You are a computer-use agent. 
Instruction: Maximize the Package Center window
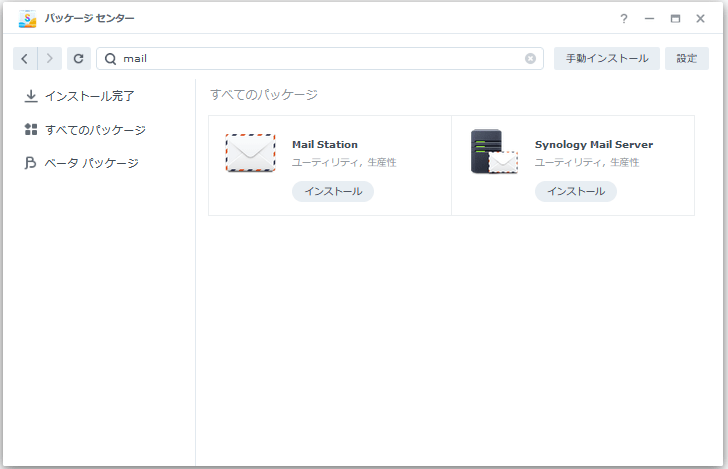(x=675, y=19)
